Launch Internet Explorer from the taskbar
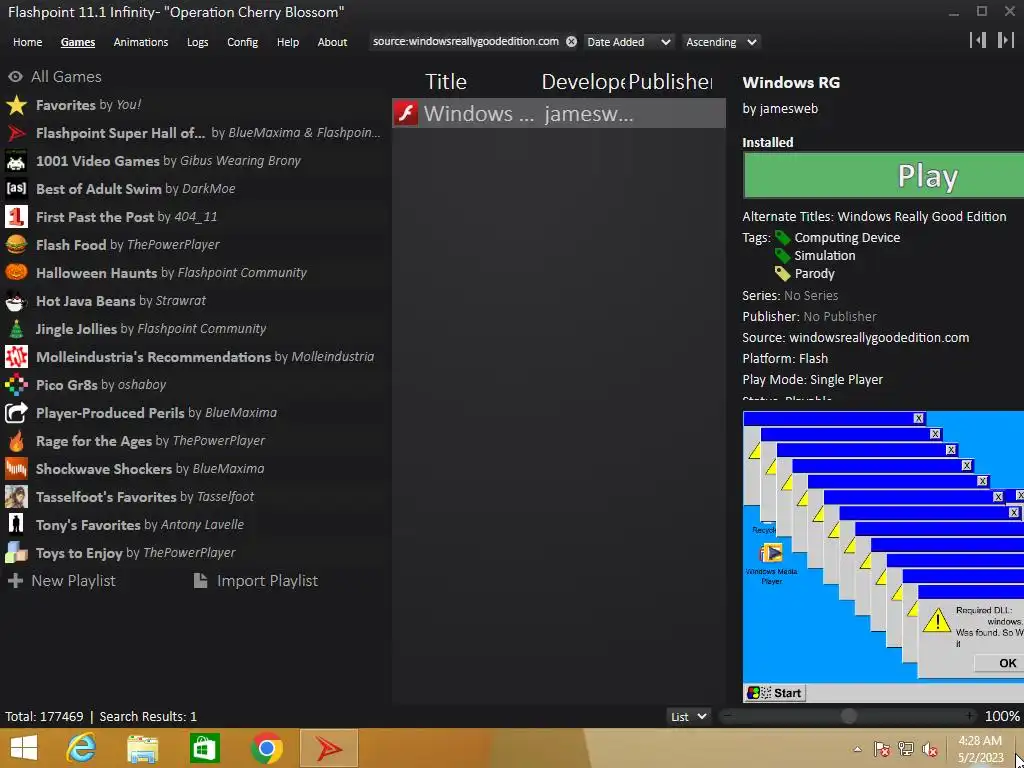 pos(81,748)
